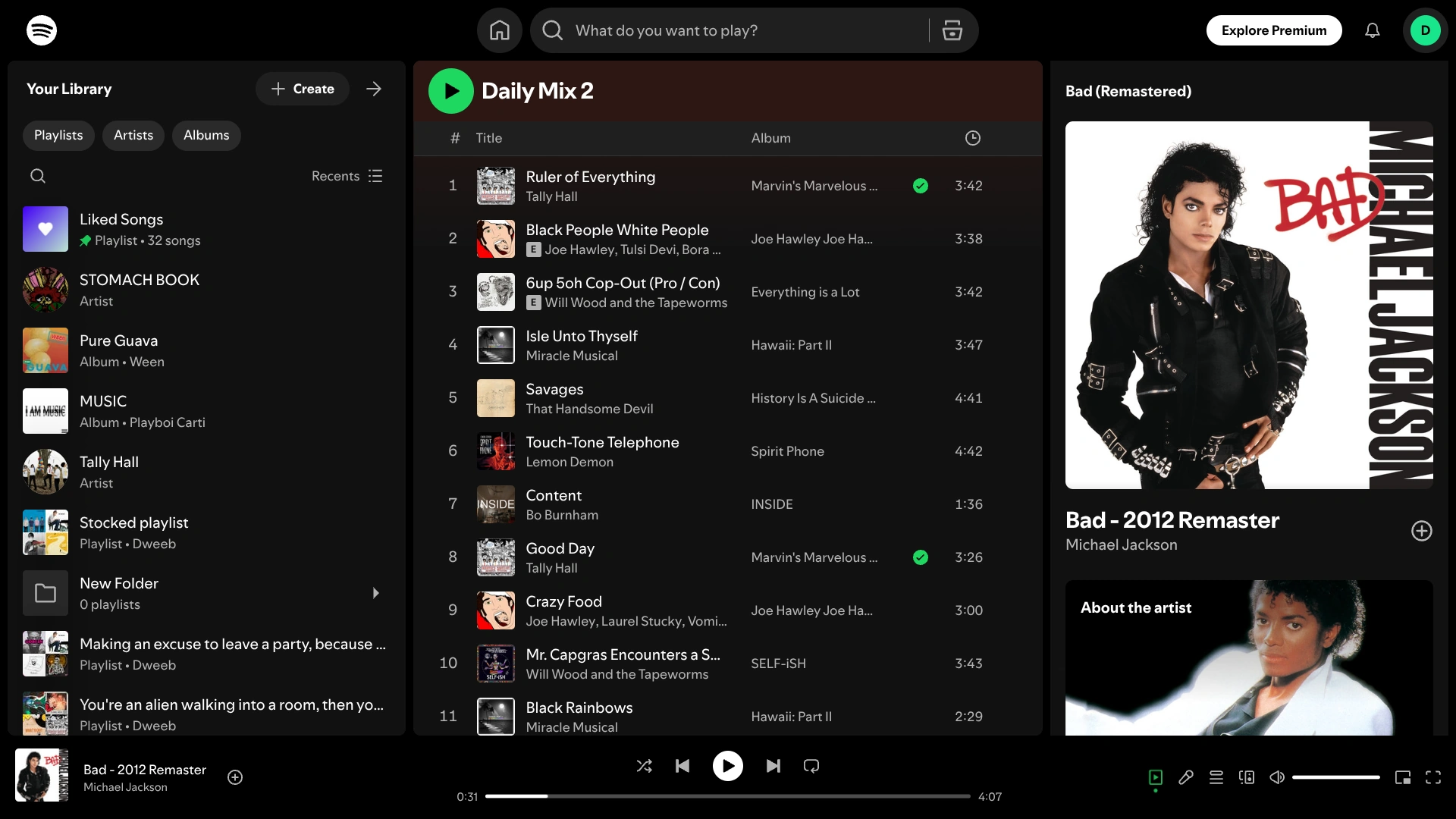Screen dimensions: 1456x819
Task: Open notifications bell
Action: click(1372, 30)
